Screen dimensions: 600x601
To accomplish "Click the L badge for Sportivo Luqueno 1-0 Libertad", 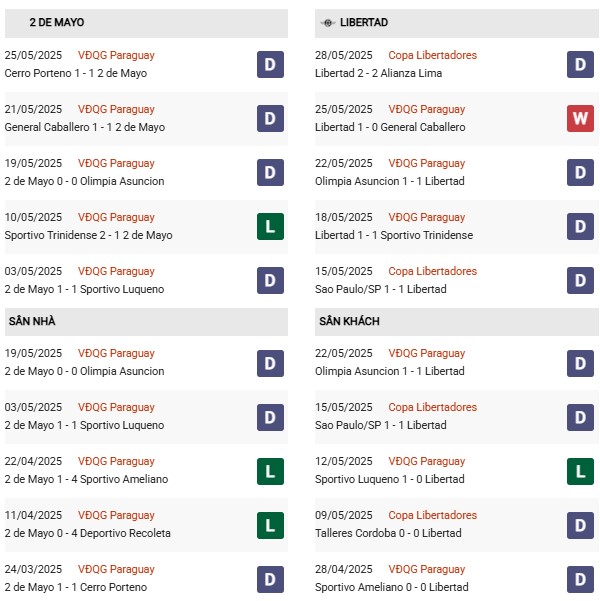I will tap(580, 471).
